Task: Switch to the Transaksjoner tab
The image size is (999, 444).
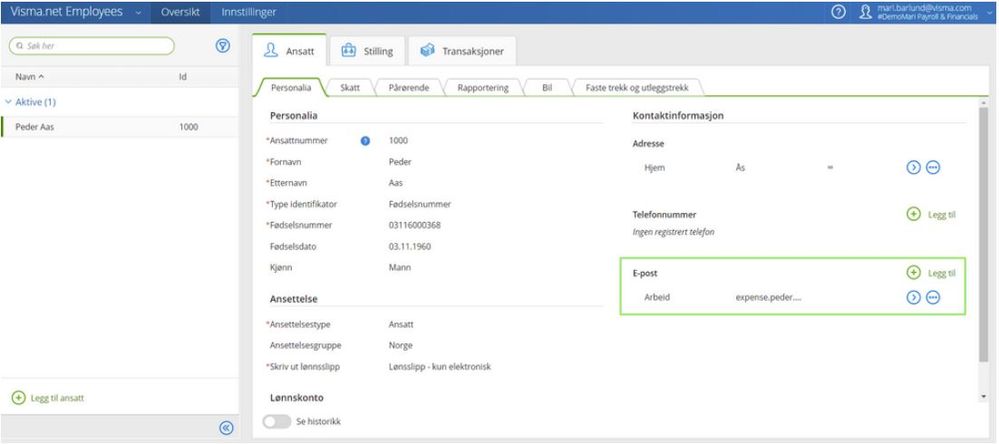Action: click(462, 51)
